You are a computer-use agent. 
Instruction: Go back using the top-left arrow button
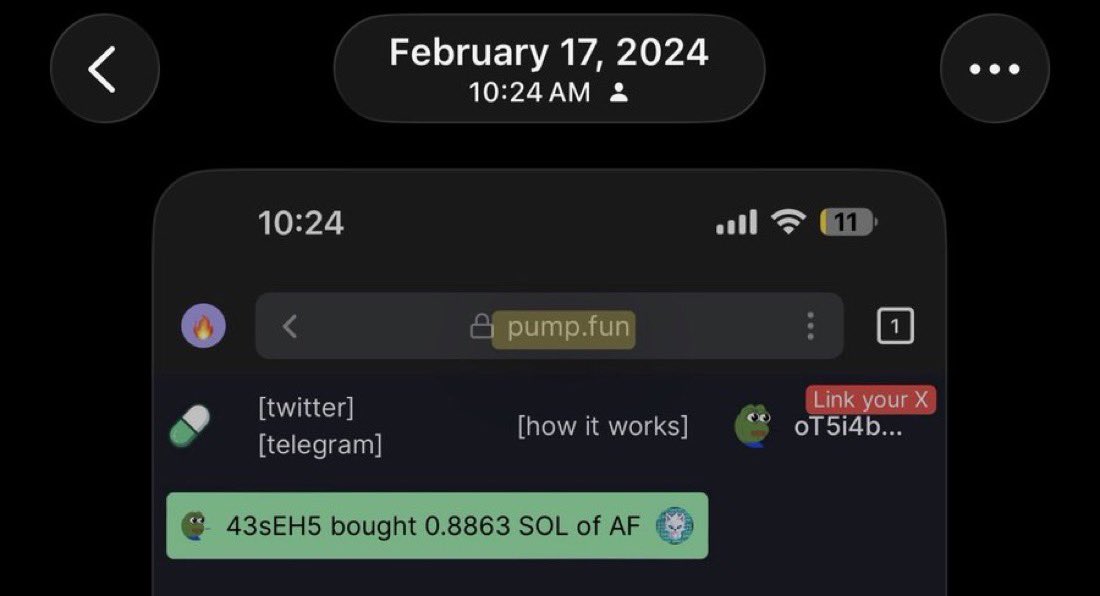pos(105,69)
